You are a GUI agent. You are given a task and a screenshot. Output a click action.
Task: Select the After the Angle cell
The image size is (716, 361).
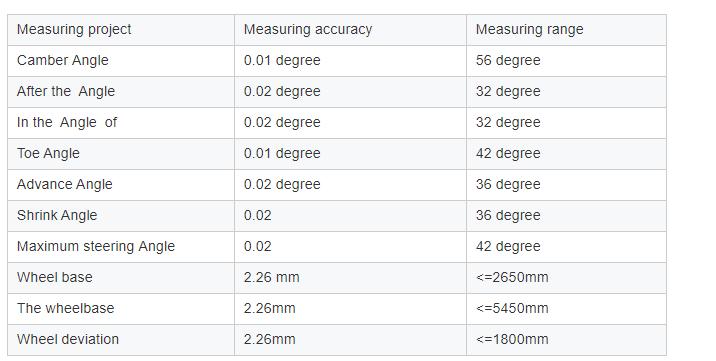click(x=121, y=92)
